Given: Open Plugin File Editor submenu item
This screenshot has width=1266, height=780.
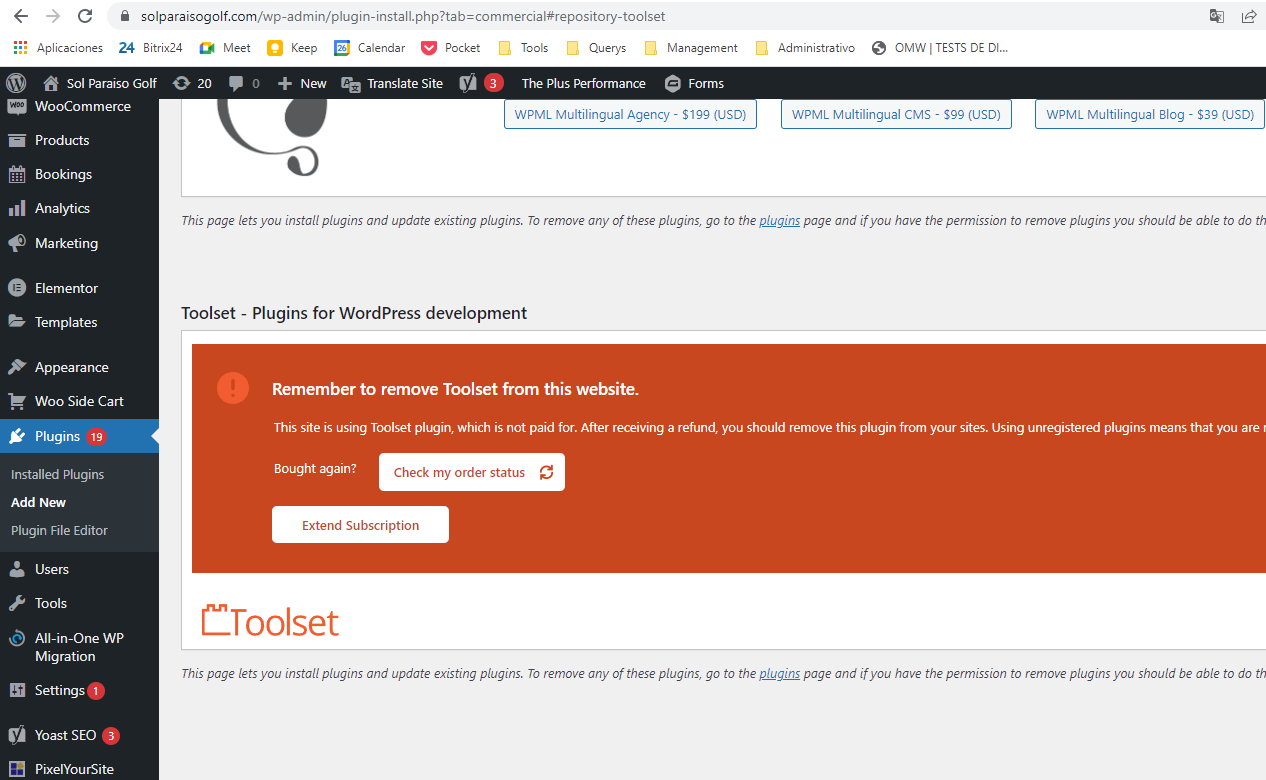Looking at the screenshot, I should point(59,530).
